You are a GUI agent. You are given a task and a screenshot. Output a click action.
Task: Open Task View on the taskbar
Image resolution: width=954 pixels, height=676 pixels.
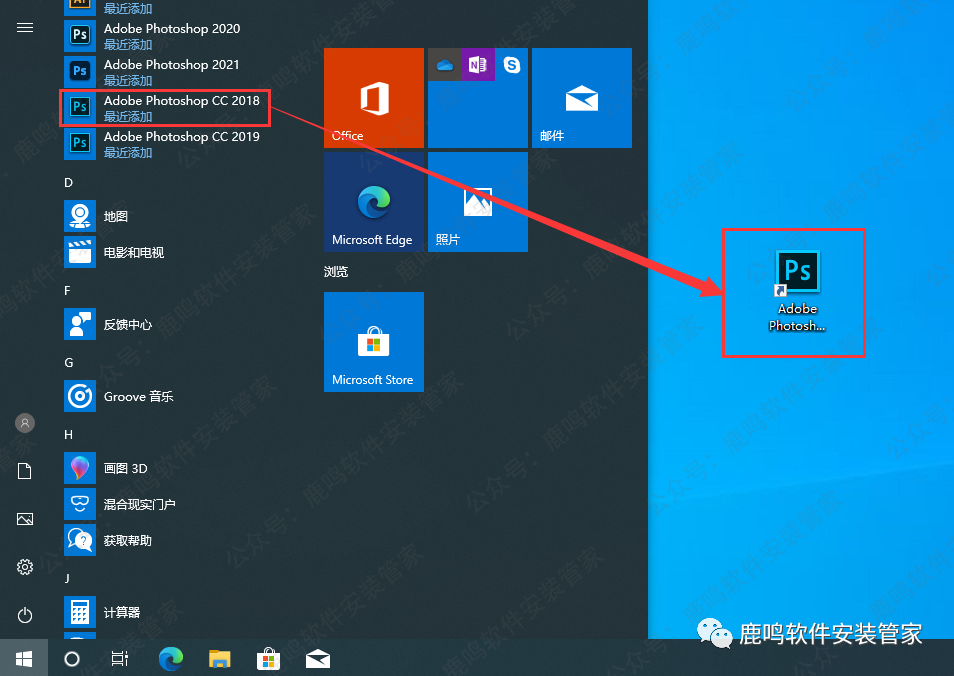click(x=120, y=658)
